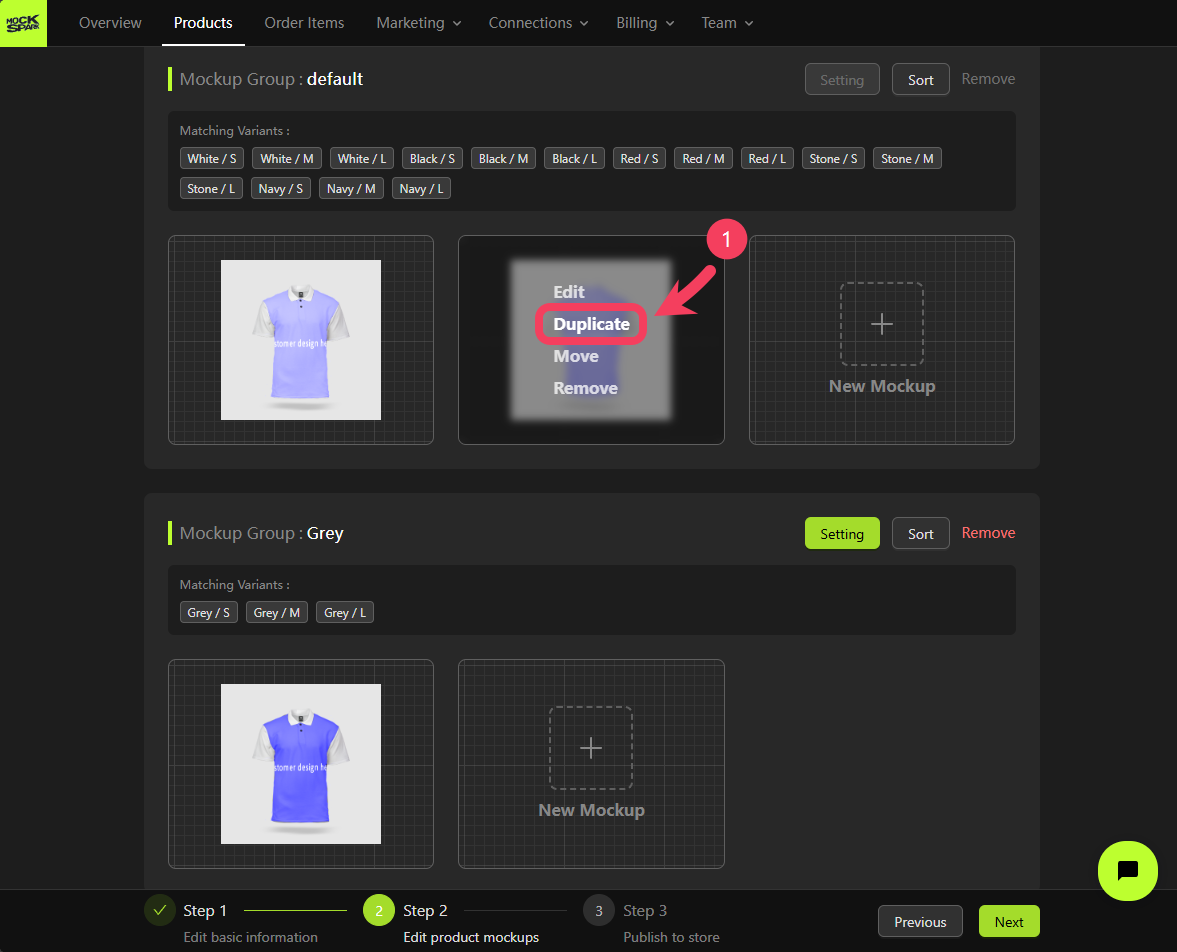Click the Black / L variant tag
The height and width of the screenshot is (952, 1177).
(574, 158)
